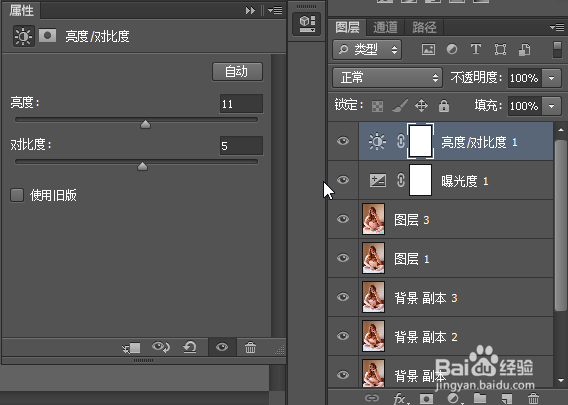This screenshot has width=568, height=405.
Task: Click view previous state eye-arrow icon
Action: coord(161,347)
